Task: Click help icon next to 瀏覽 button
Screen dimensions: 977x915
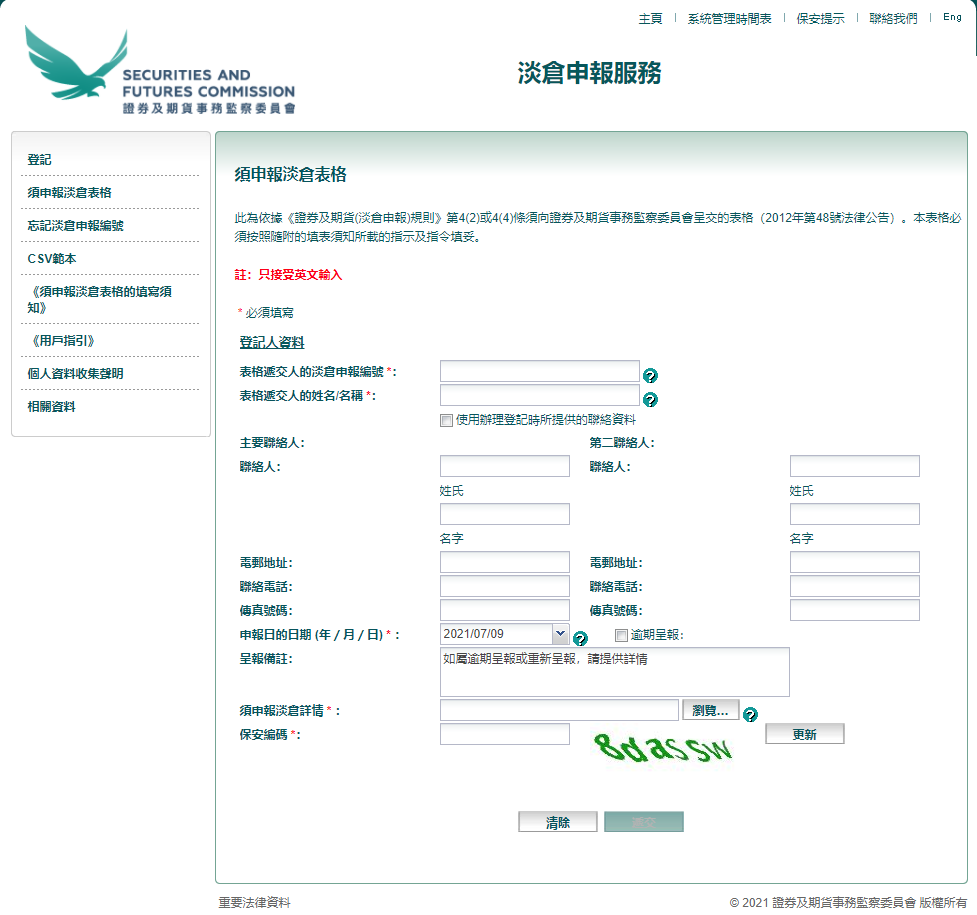Action: [750, 714]
